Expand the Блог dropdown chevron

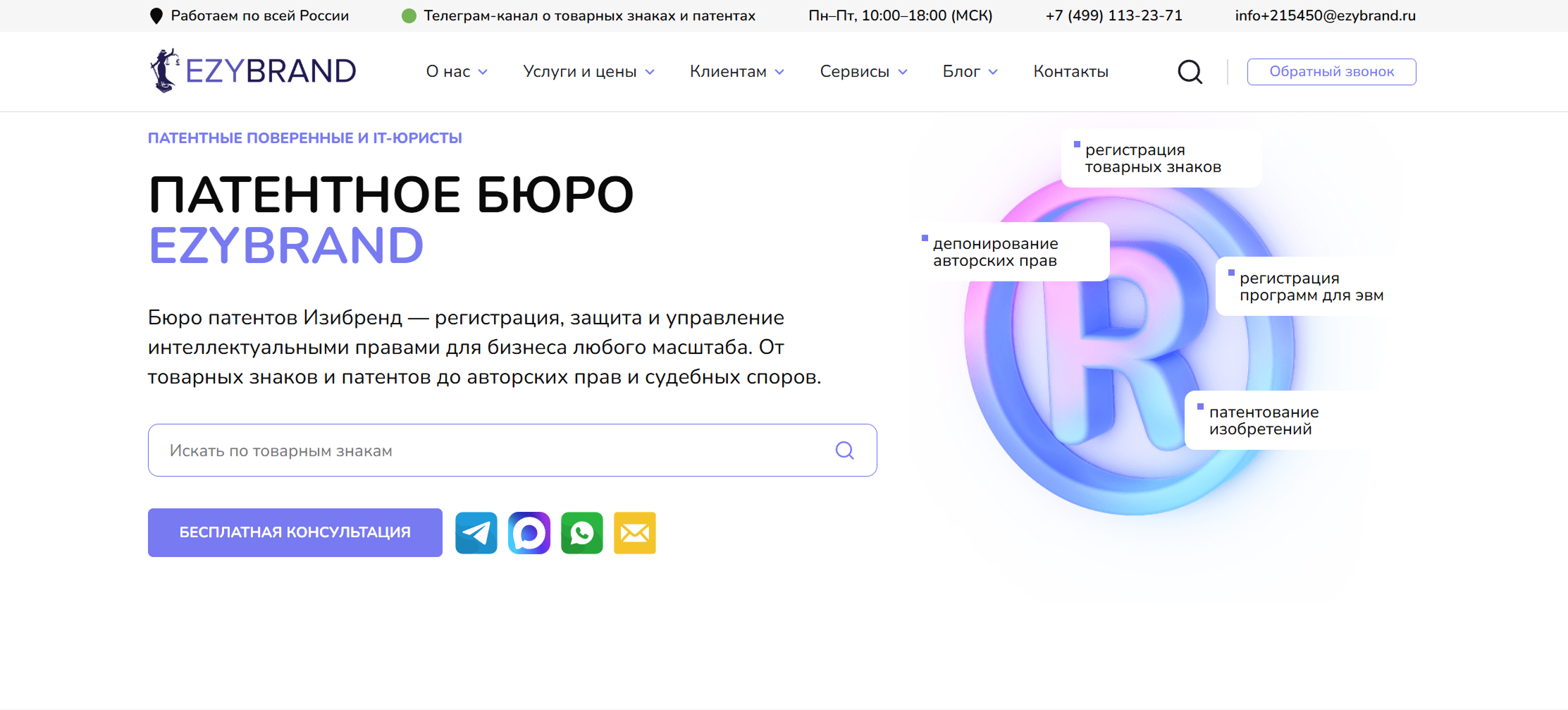pyautogui.click(x=993, y=72)
